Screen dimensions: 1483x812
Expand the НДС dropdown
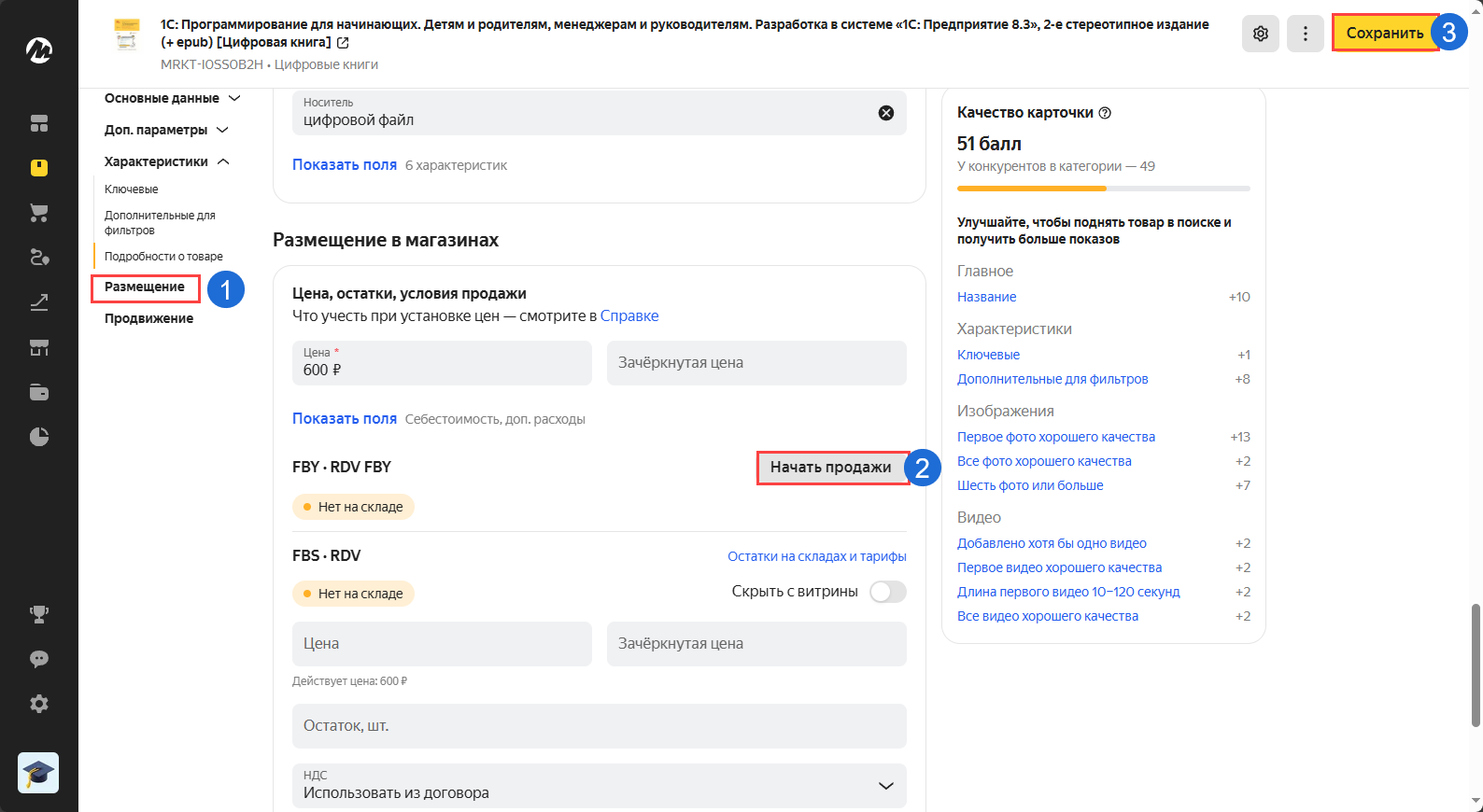(x=885, y=786)
